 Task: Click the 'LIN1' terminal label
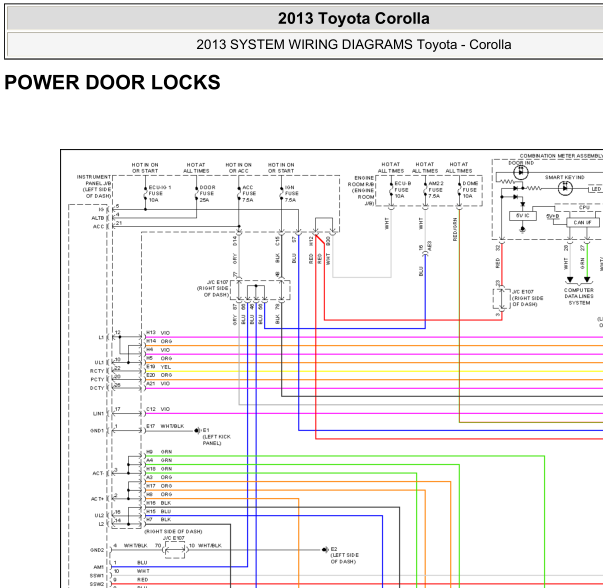[x=98, y=414]
